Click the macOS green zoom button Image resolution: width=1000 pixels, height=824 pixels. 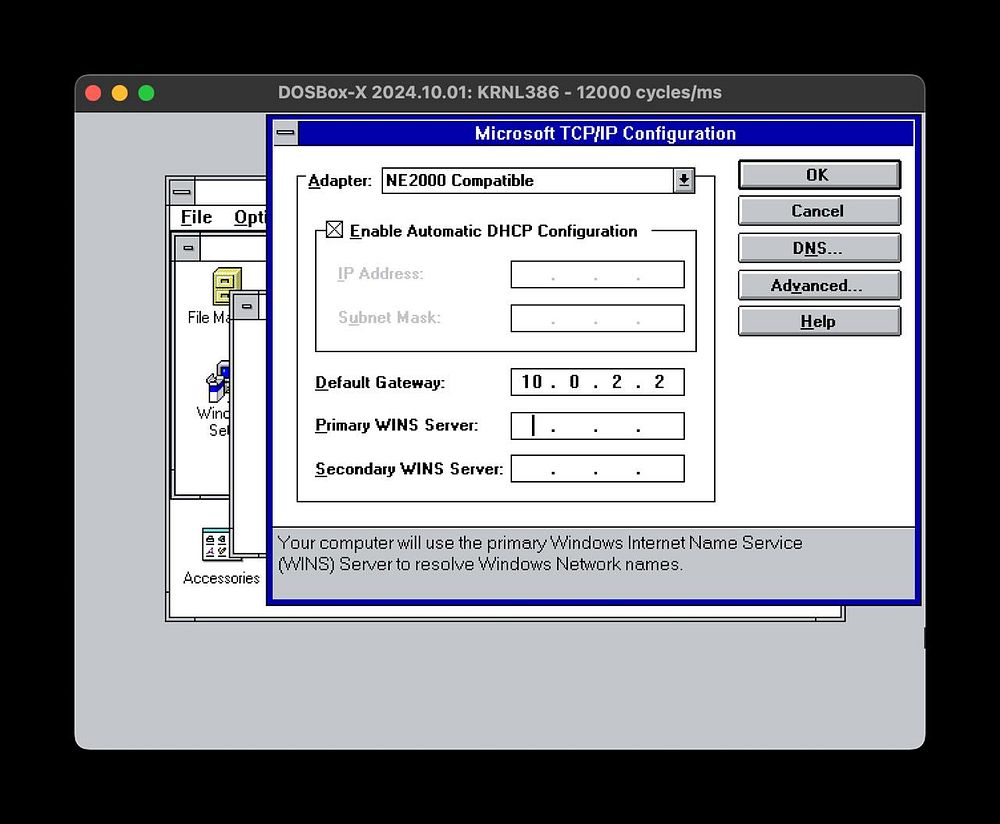click(x=147, y=93)
